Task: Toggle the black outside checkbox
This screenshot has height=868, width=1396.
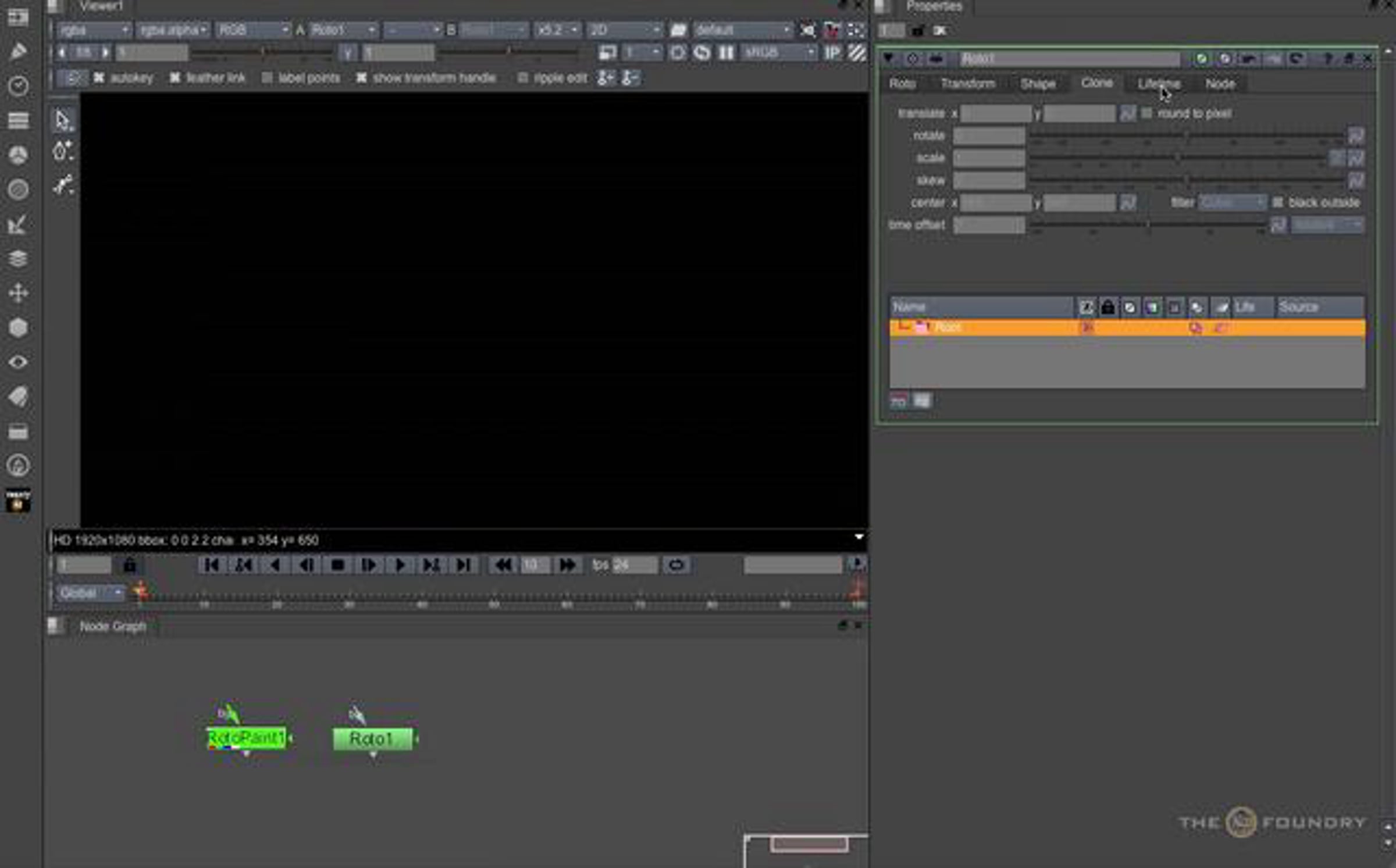Action: (x=1277, y=202)
